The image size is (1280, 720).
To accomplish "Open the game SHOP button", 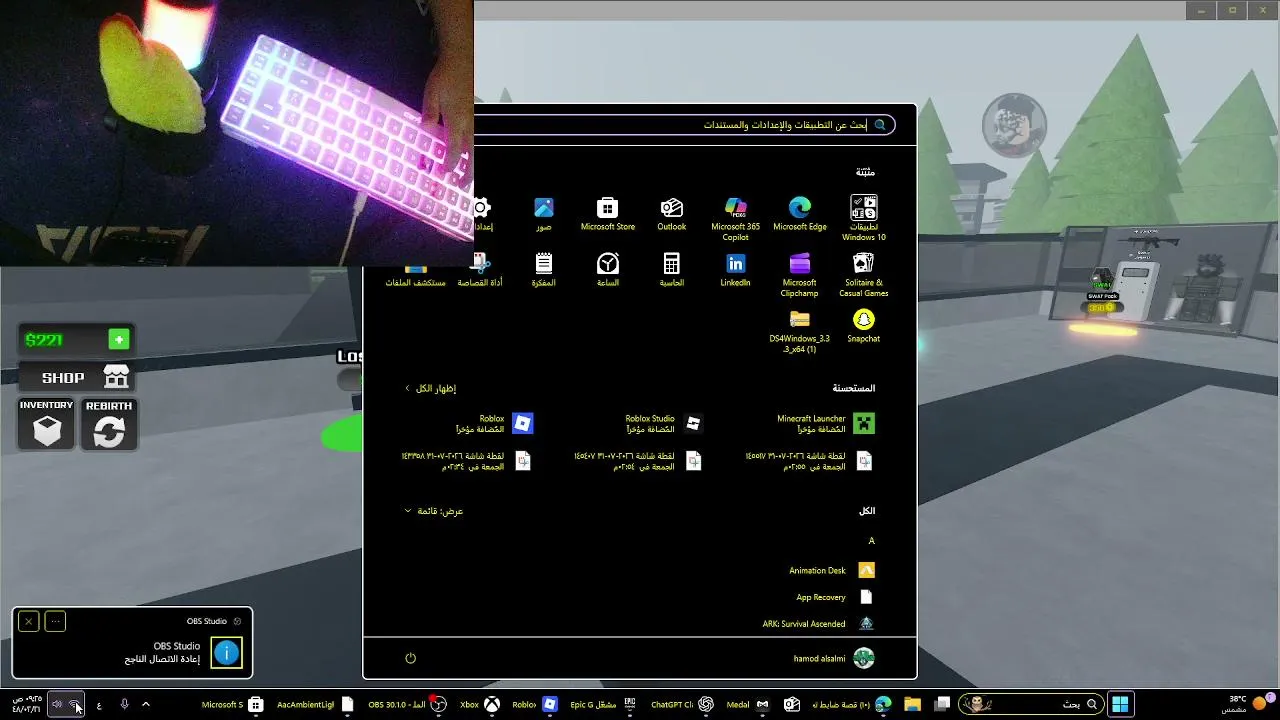I will tap(76, 377).
